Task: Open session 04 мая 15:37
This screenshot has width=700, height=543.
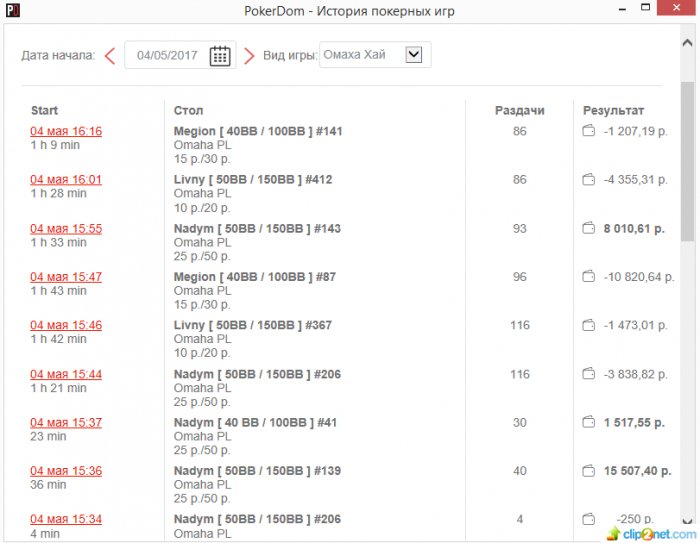Action: click(66, 422)
